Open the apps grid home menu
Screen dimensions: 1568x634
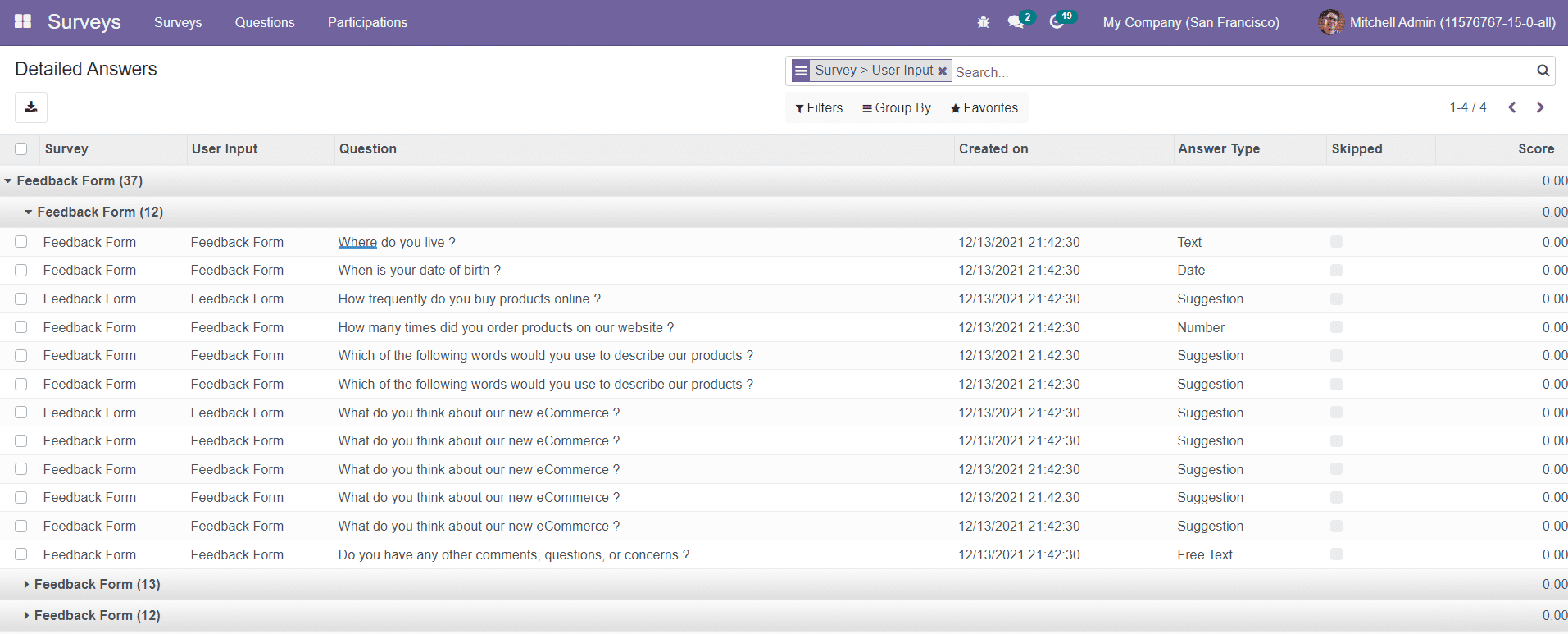click(x=23, y=22)
